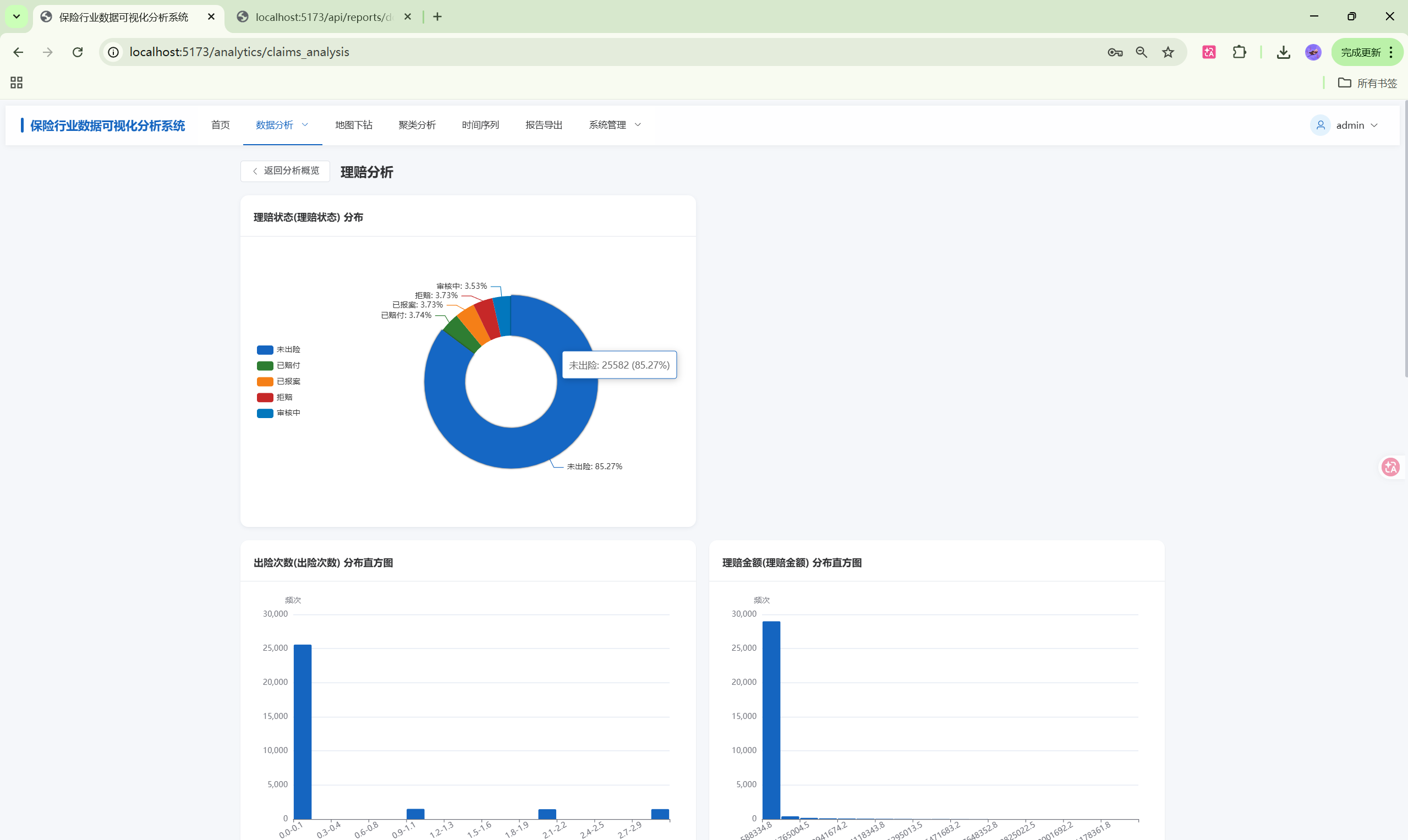Viewport: 1408px width, 840px height.
Task: Go to the 地图下钻 menu item
Action: pyautogui.click(x=353, y=125)
